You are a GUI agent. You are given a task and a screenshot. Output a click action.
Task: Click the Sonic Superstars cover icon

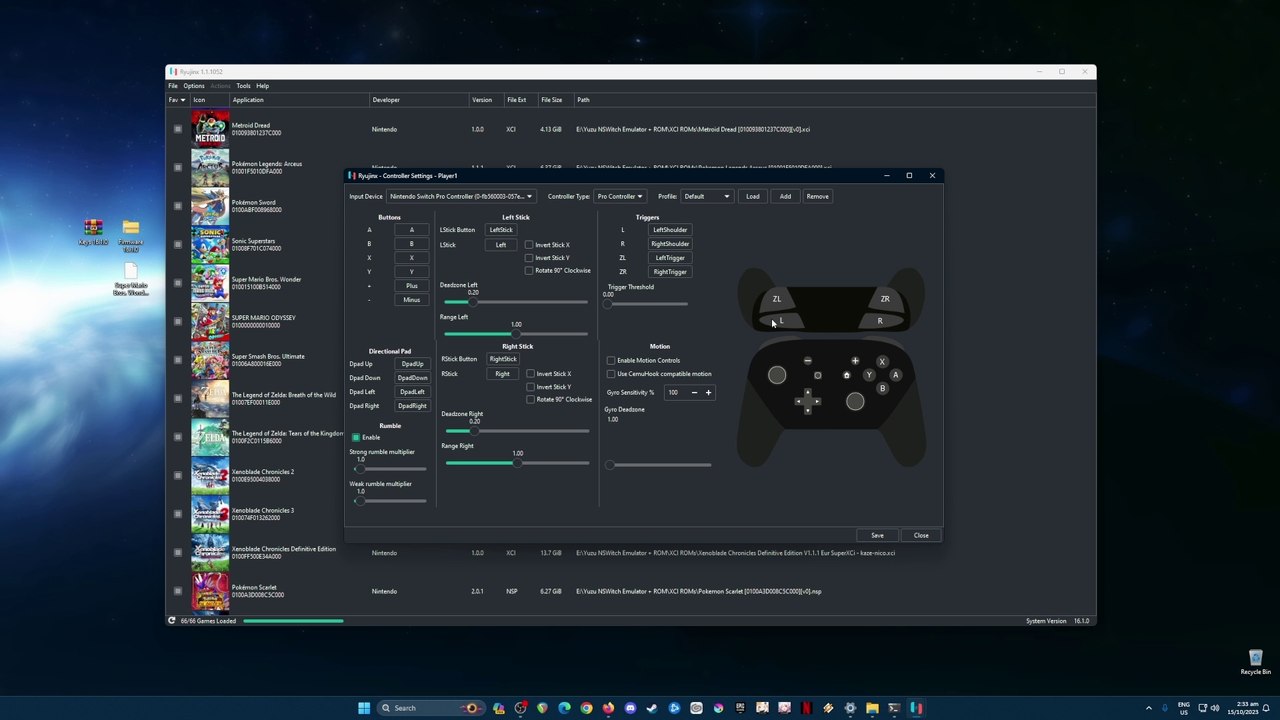[x=210, y=244]
